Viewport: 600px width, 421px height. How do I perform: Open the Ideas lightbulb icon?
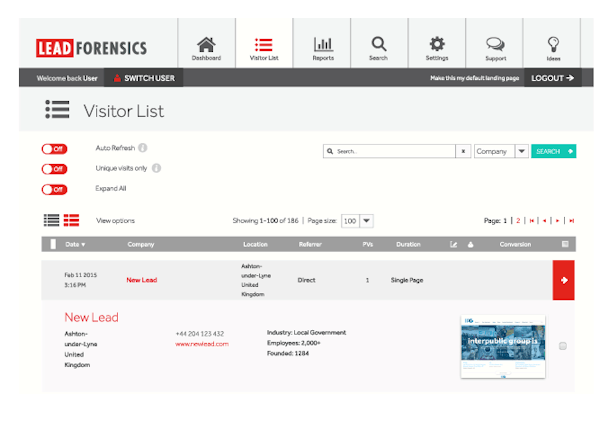pyautogui.click(x=553, y=44)
